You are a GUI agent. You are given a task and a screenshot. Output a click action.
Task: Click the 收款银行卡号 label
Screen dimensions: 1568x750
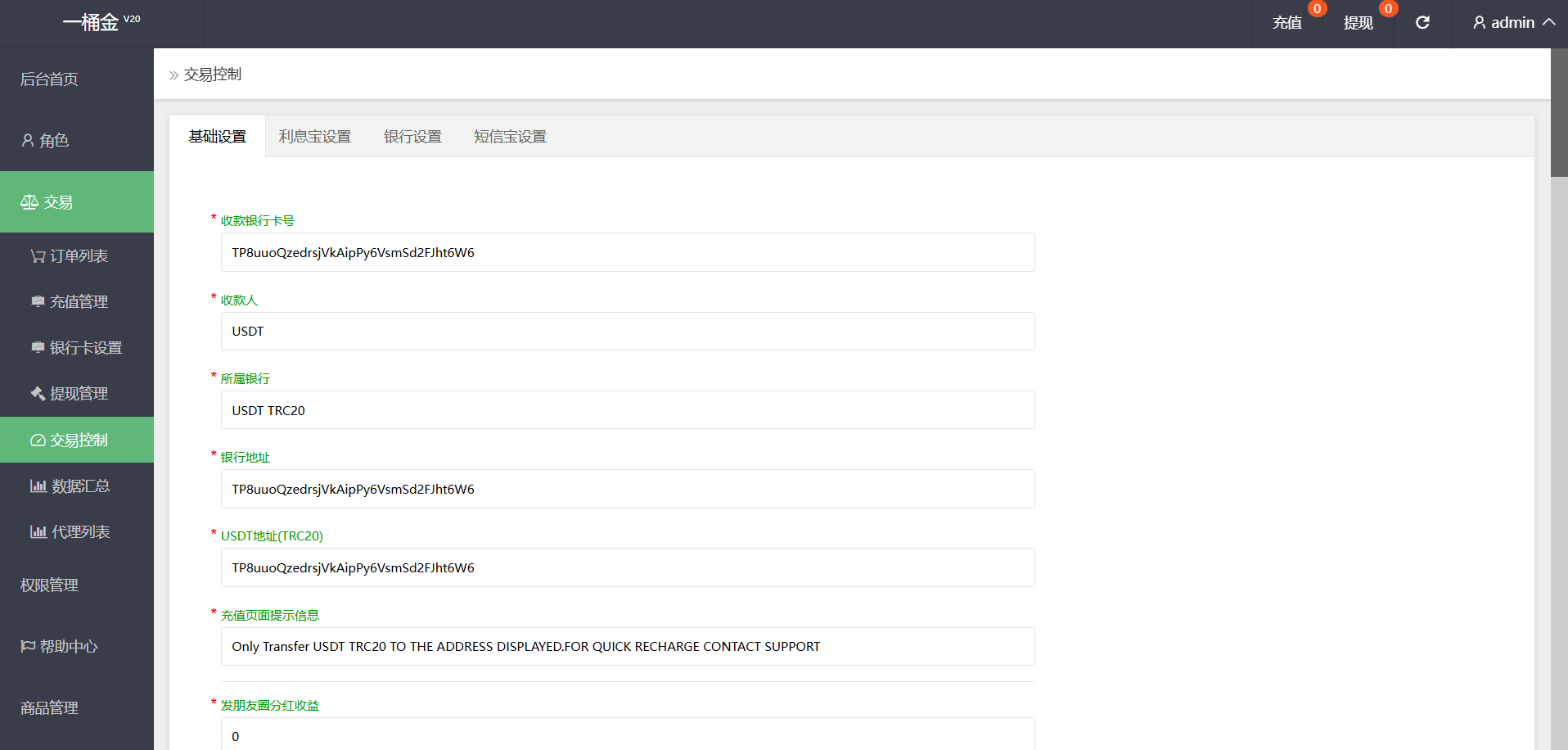tap(257, 221)
